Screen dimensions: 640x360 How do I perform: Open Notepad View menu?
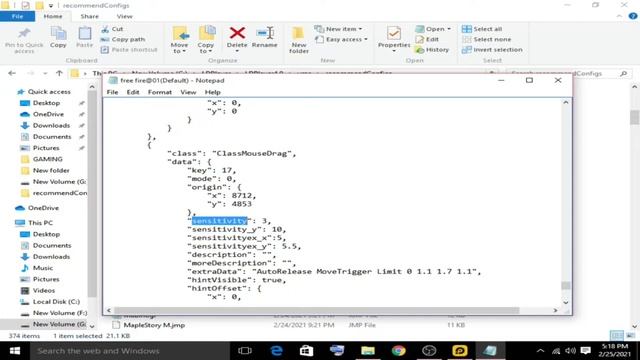(188, 92)
